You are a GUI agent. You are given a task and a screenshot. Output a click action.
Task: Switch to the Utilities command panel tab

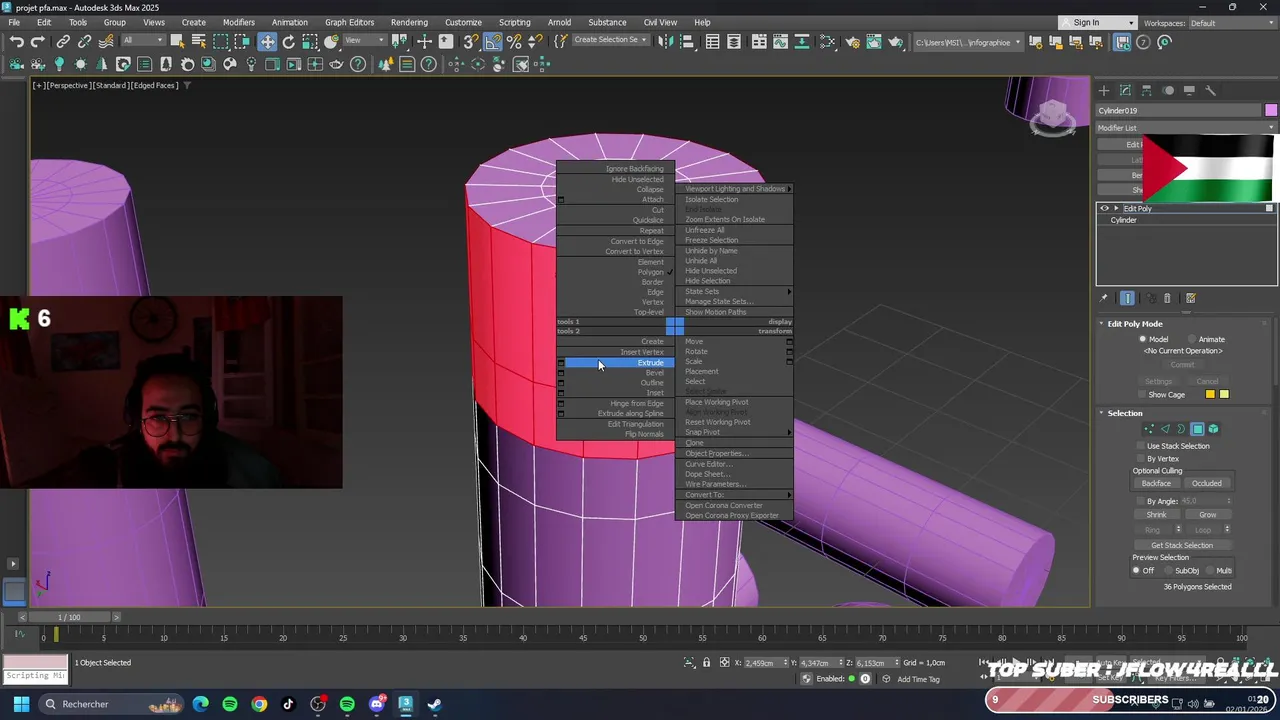(x=1210, y=90)
